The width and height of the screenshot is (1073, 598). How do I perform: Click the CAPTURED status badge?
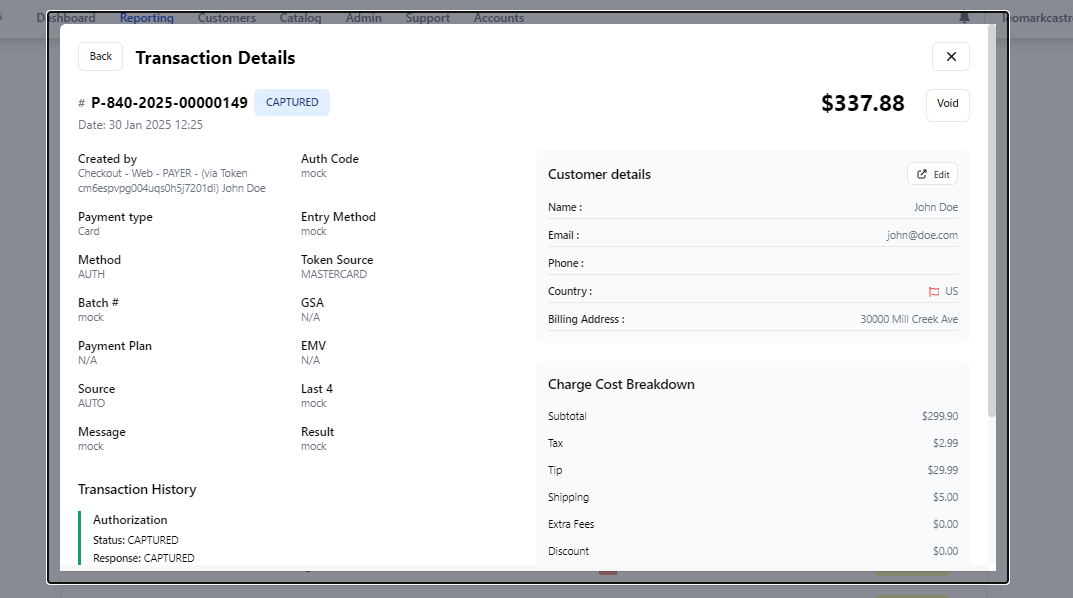[x=292, y=103]
